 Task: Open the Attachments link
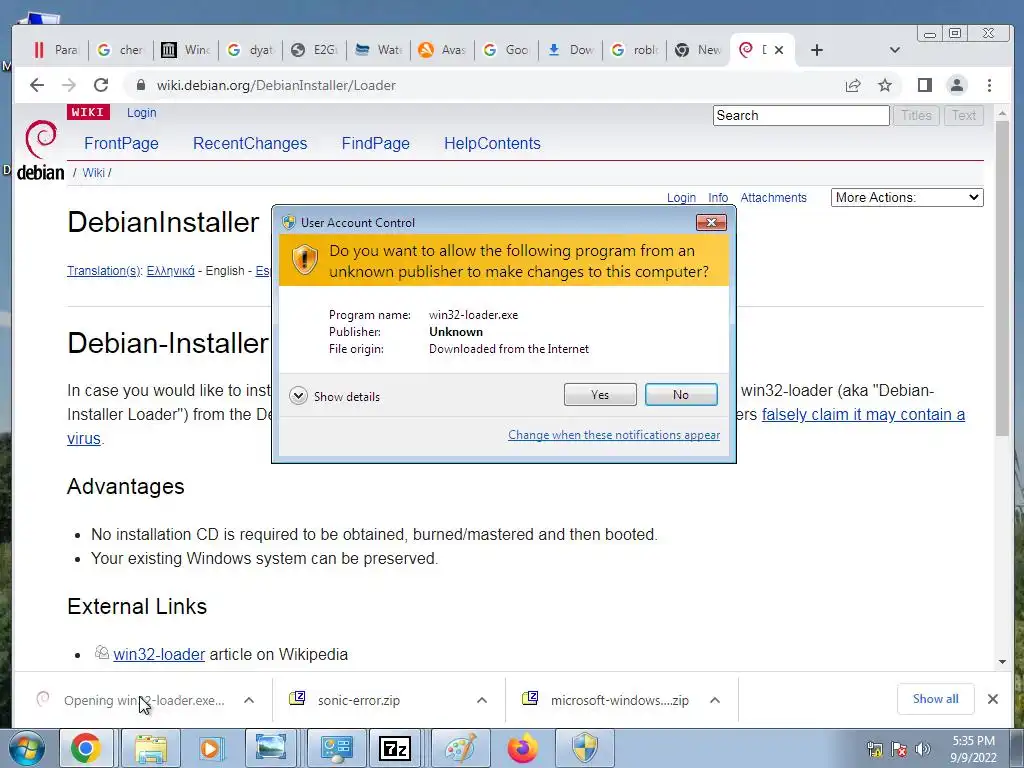pos(773,198)
